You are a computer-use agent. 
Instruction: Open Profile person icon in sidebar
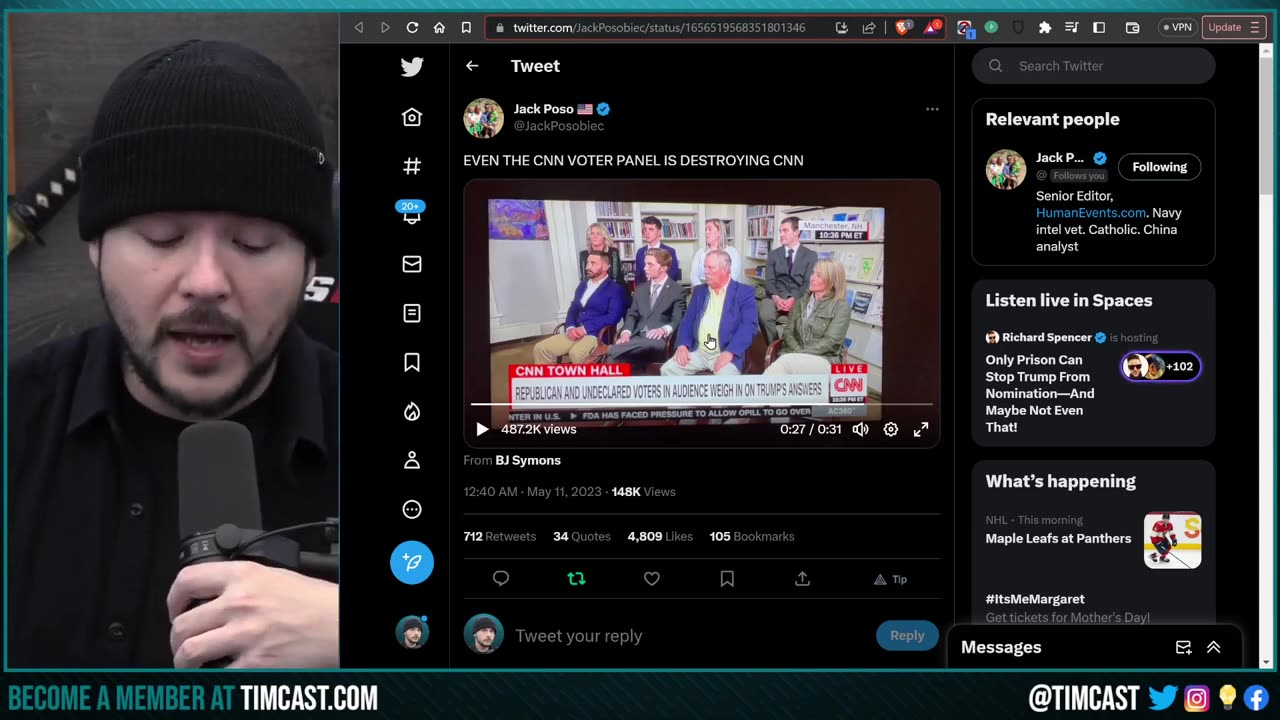coord(412,460)
